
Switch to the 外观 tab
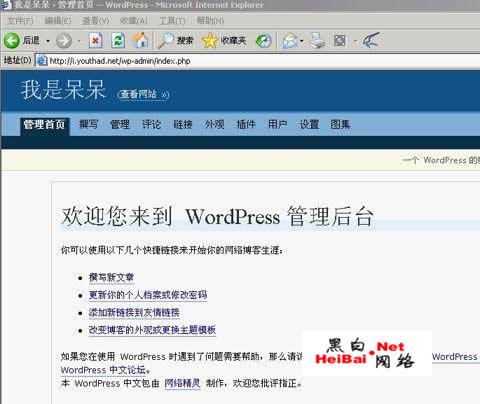tap(214, 125)
